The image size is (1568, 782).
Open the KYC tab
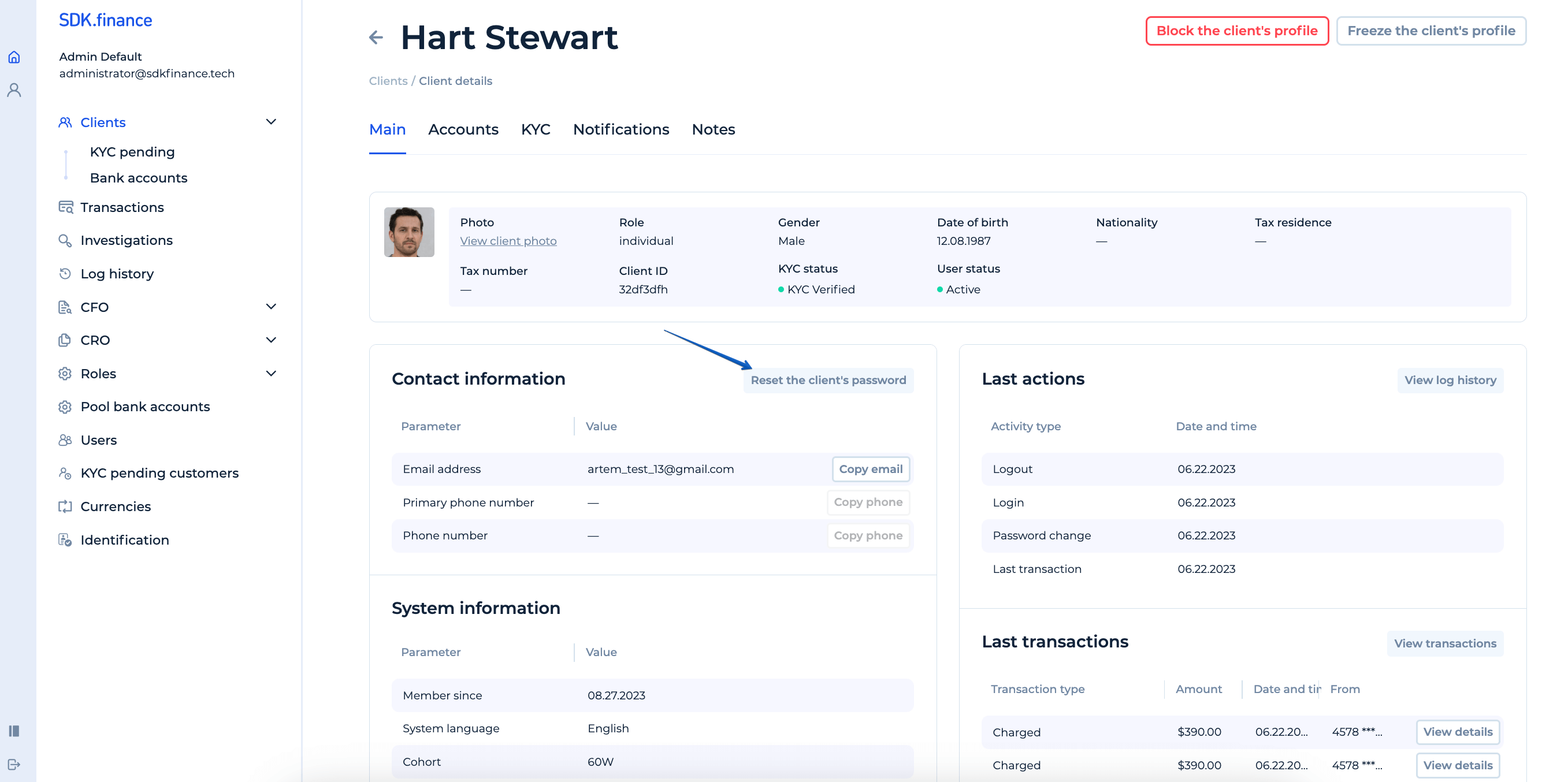[535, 129]
